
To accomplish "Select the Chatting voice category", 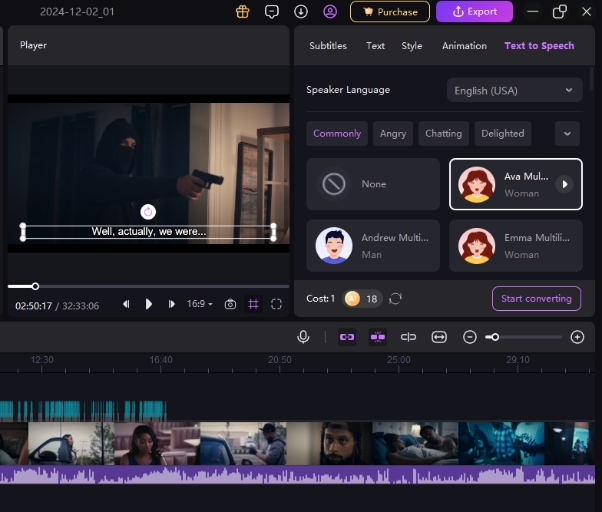I will tap(443, 134).
